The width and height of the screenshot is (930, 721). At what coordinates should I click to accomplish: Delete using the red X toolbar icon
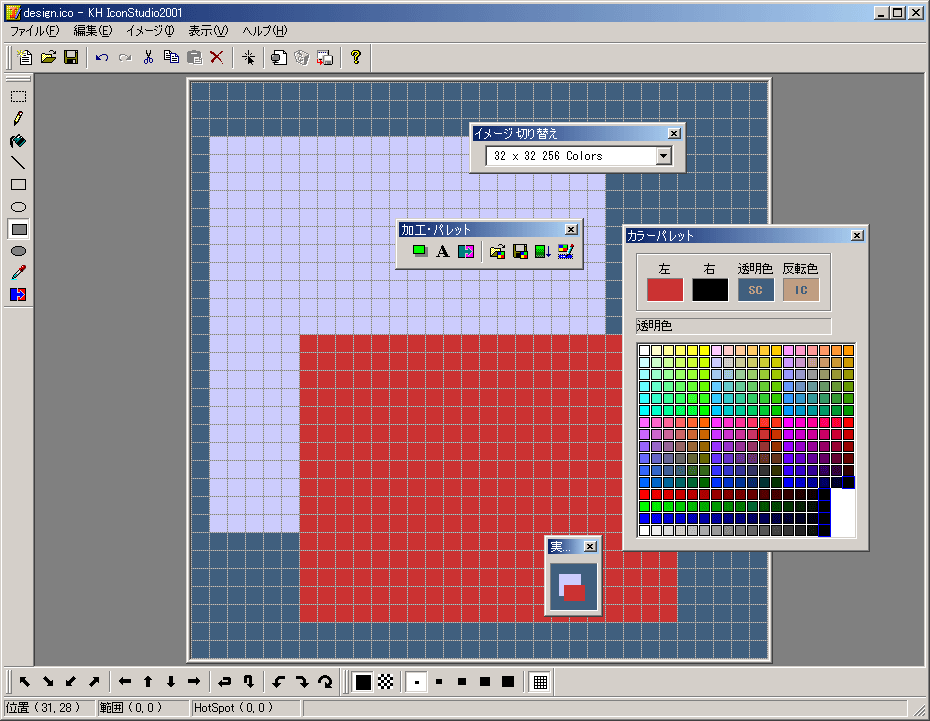pyautogui.click(x=217, y=58)
